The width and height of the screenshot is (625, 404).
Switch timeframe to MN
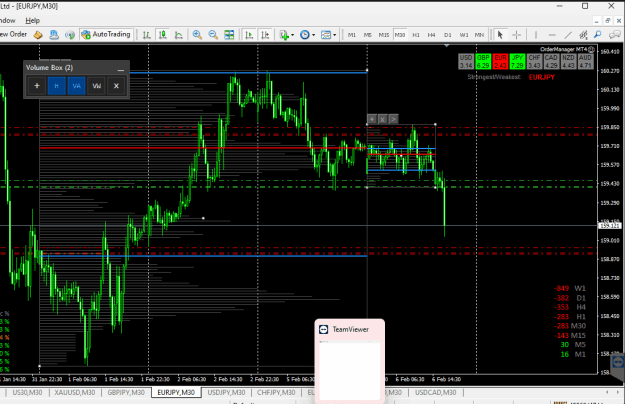480,35
